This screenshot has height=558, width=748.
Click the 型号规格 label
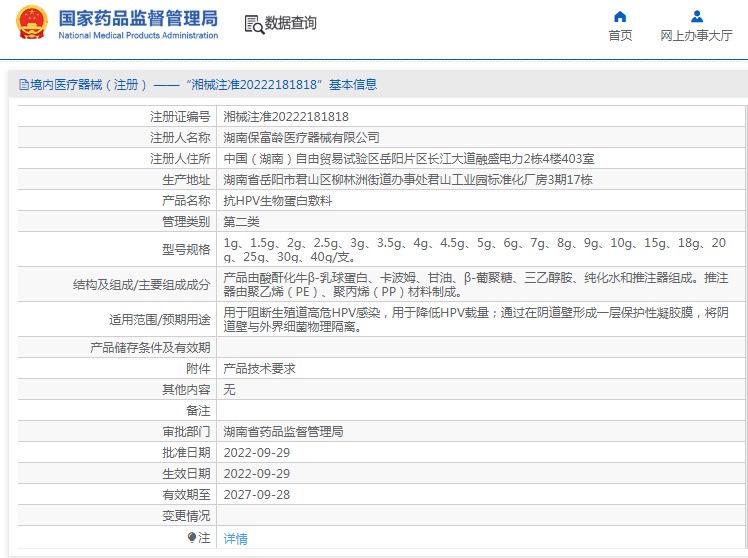186,249
